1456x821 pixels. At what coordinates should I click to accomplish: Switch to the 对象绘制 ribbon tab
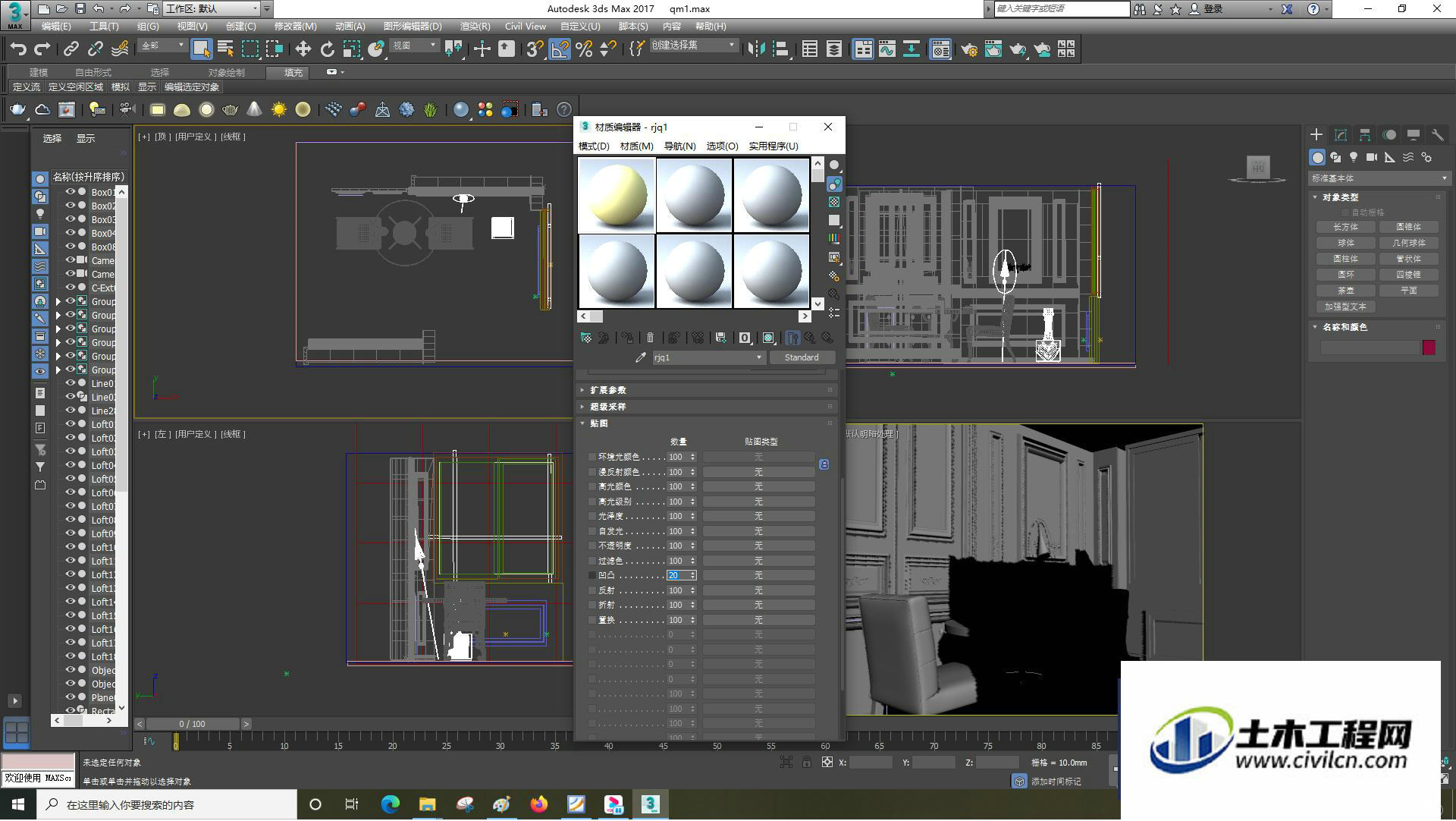pos(227,73)
